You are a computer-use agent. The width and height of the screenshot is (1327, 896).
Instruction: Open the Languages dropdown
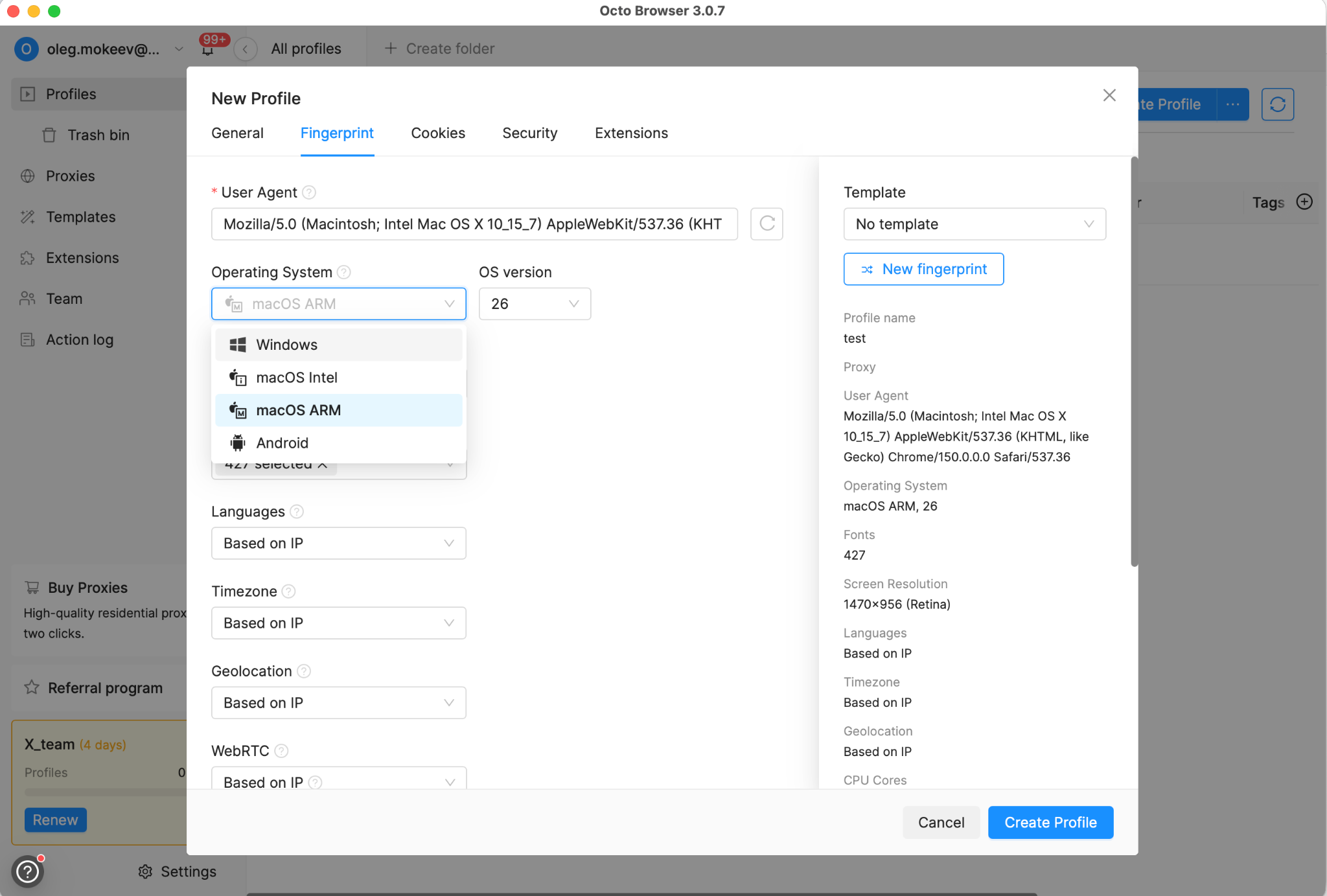click(x=339, y=544)
